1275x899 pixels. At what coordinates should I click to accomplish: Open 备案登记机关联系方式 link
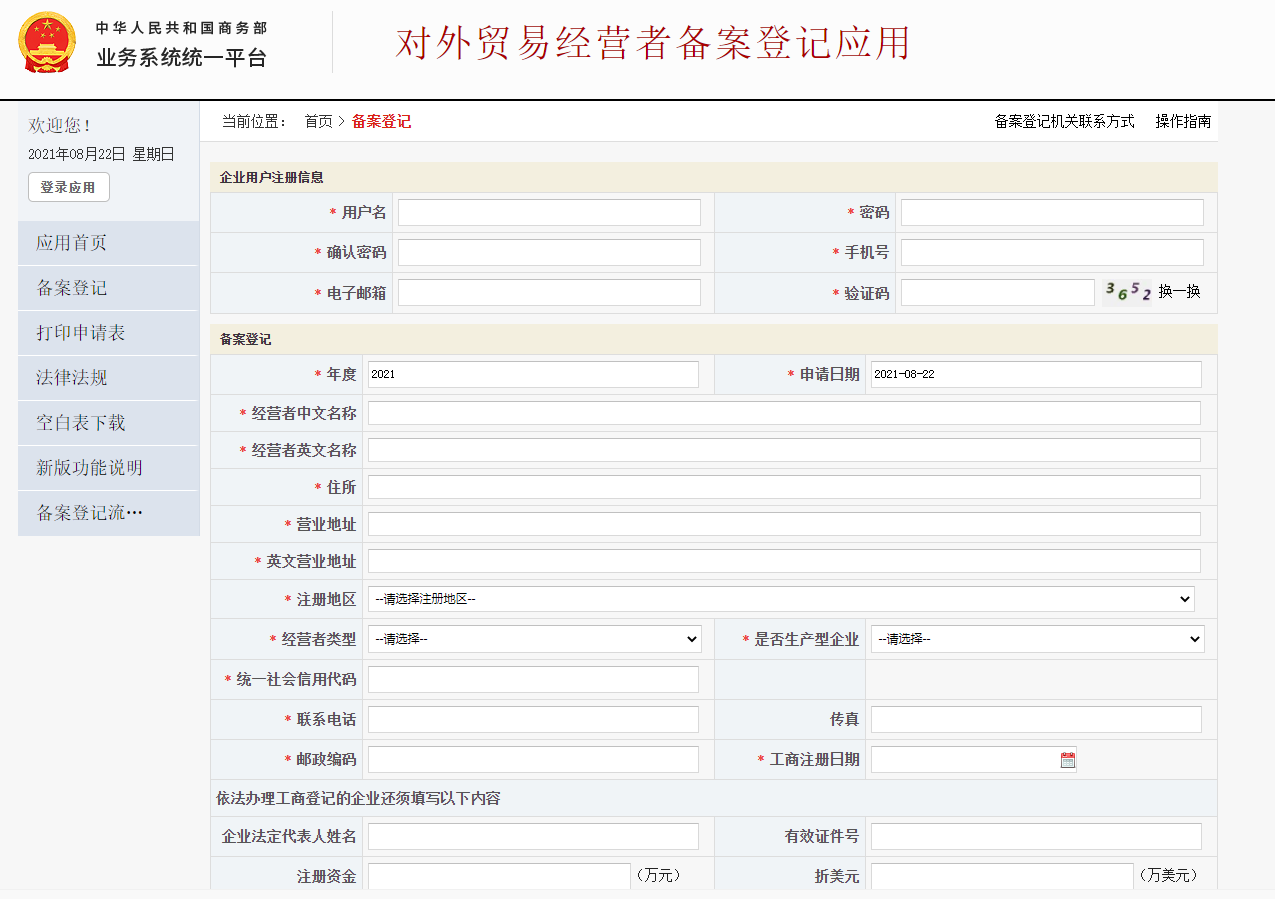tap(1064, 121)
